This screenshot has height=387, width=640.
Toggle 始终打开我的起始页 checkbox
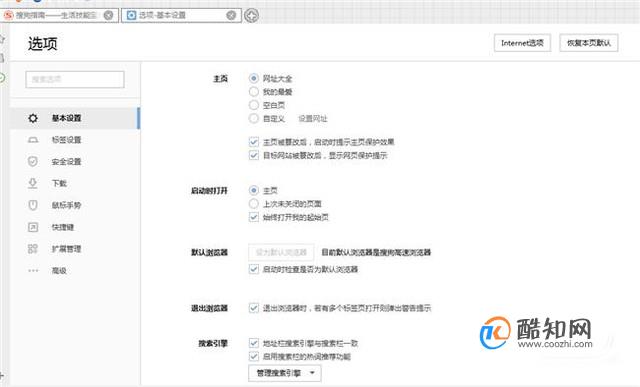(253, 217)
